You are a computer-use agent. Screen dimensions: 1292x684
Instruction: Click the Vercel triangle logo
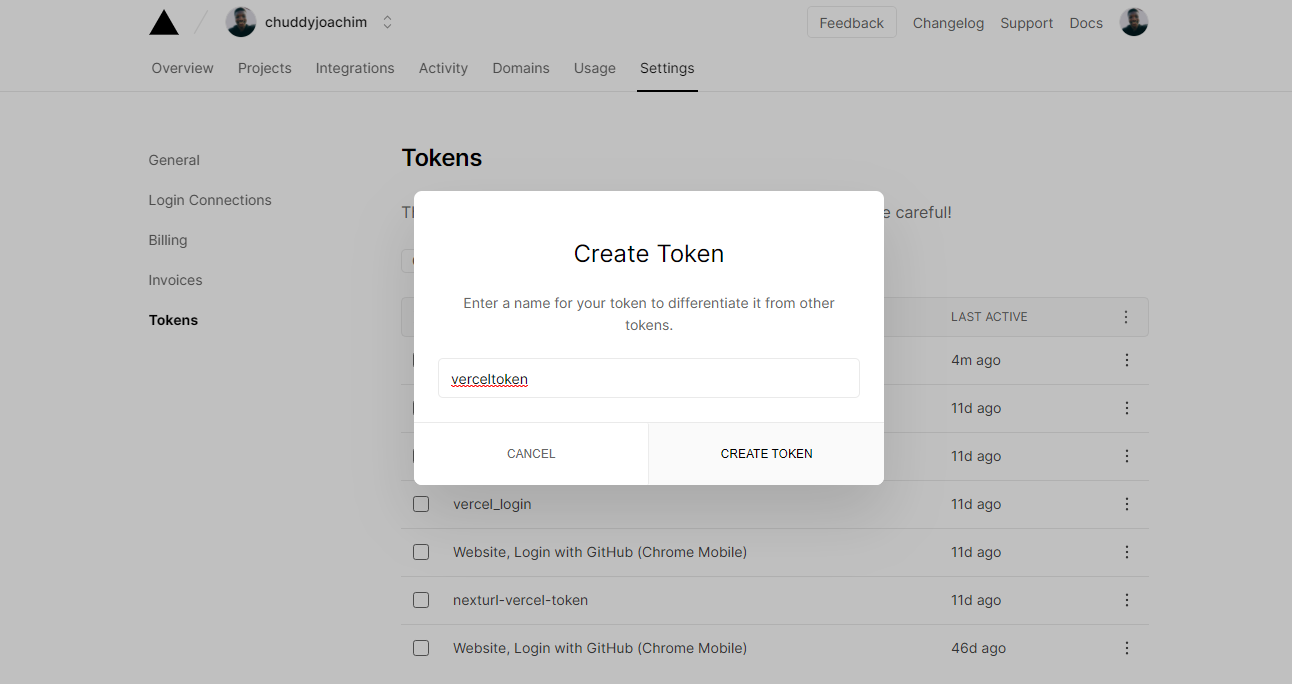[x=163, y=21]
